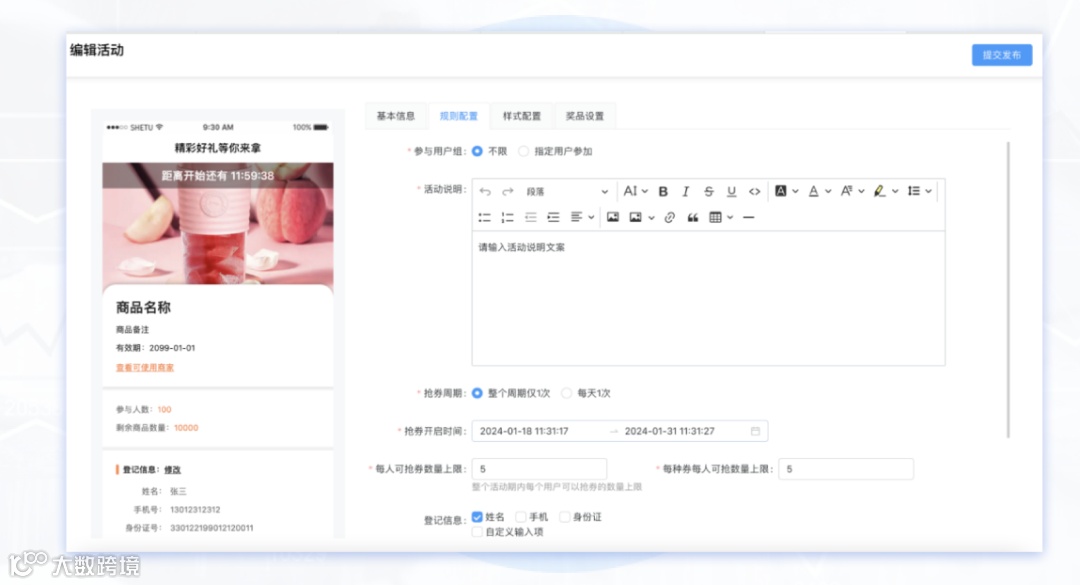Focus the 每种券每人可抢数量上限 input field

click(x=846, y=469)
